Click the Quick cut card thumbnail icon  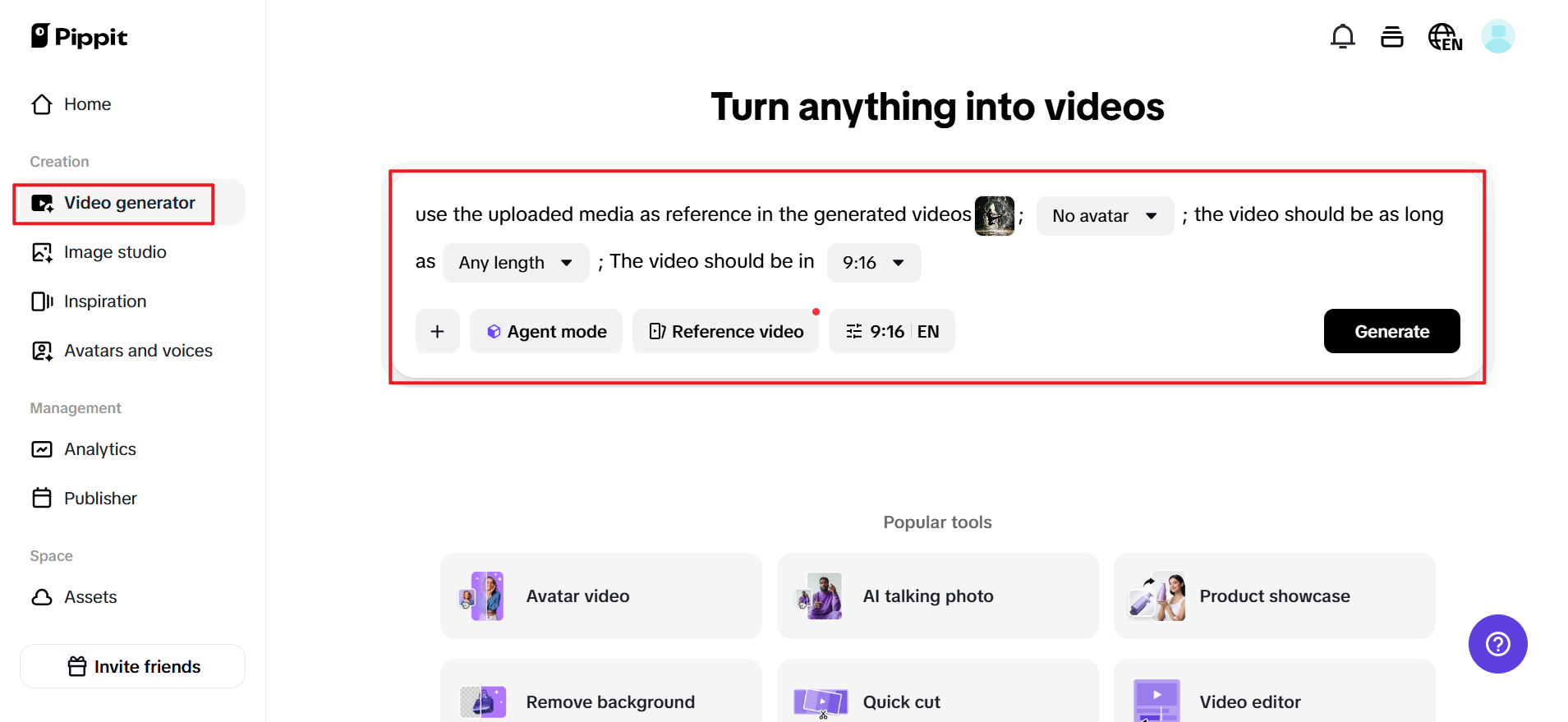tap(820, 701)
